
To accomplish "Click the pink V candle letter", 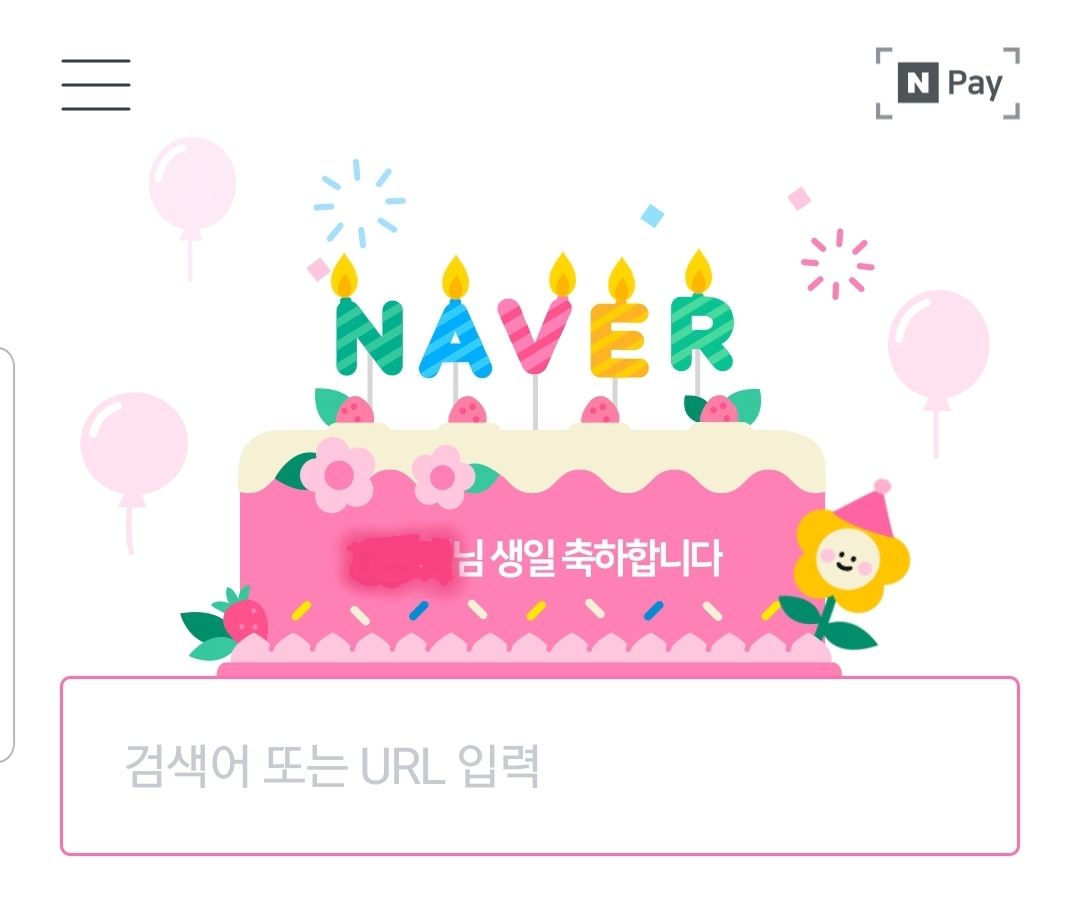I will pyautogui.click(x=535, y=335).
